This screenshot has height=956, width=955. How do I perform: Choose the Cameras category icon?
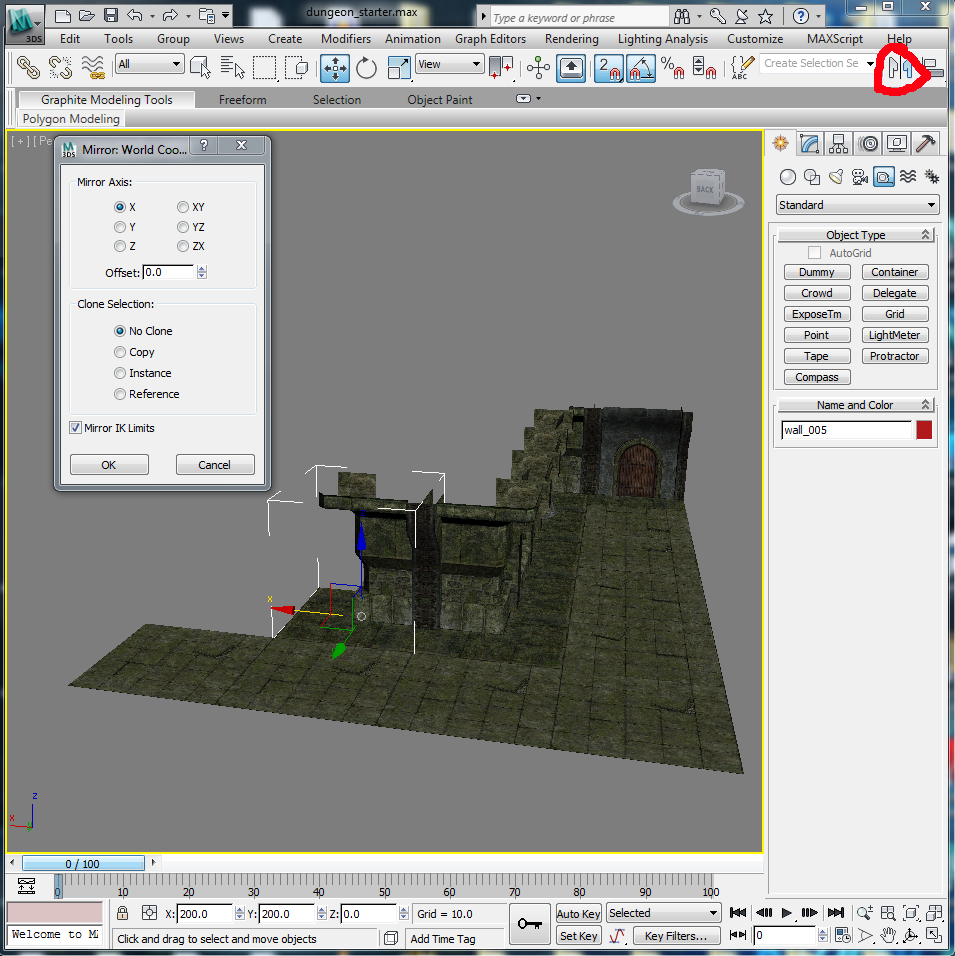coord(859,177)
